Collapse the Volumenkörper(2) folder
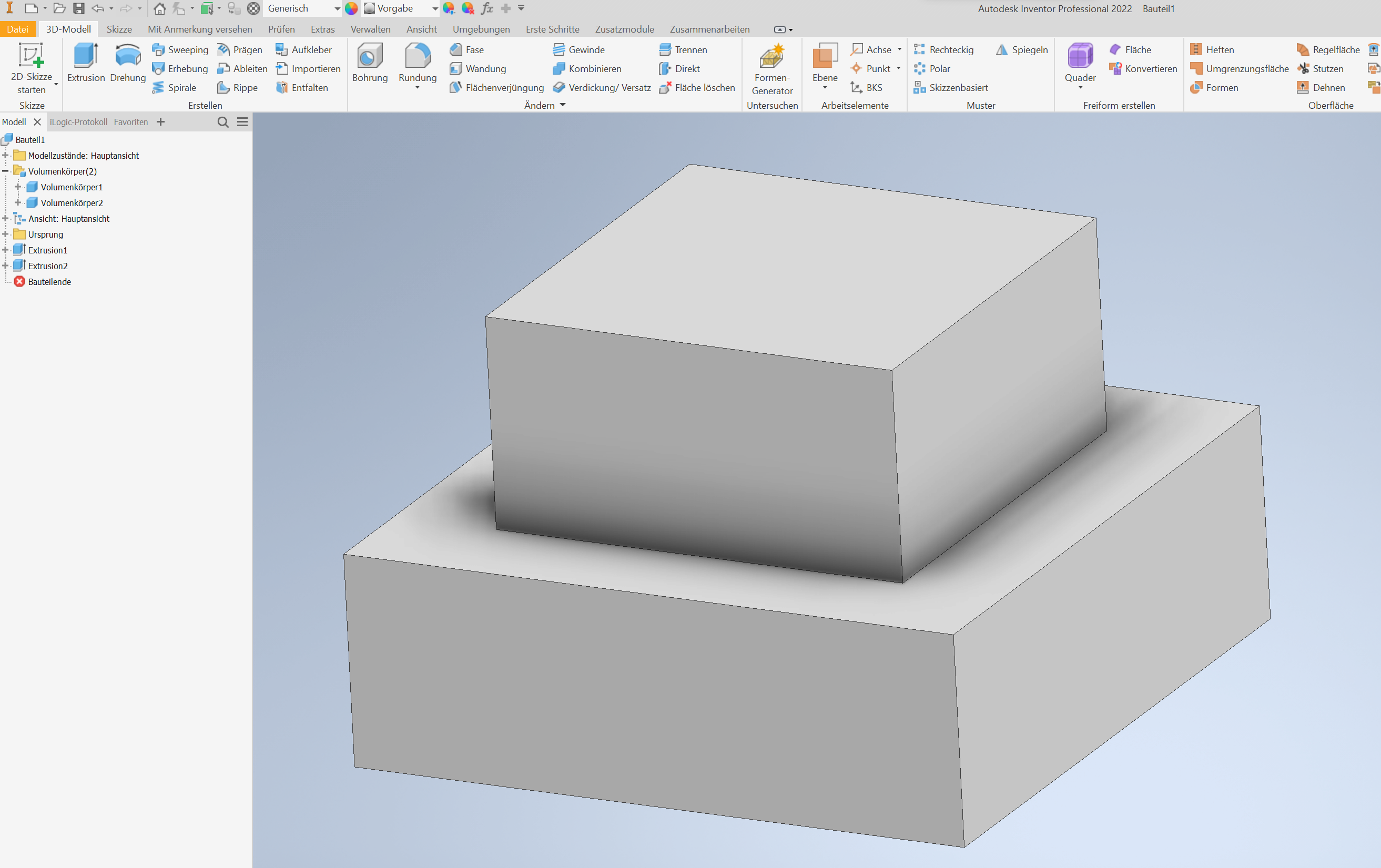 click(x=5, y=171)
